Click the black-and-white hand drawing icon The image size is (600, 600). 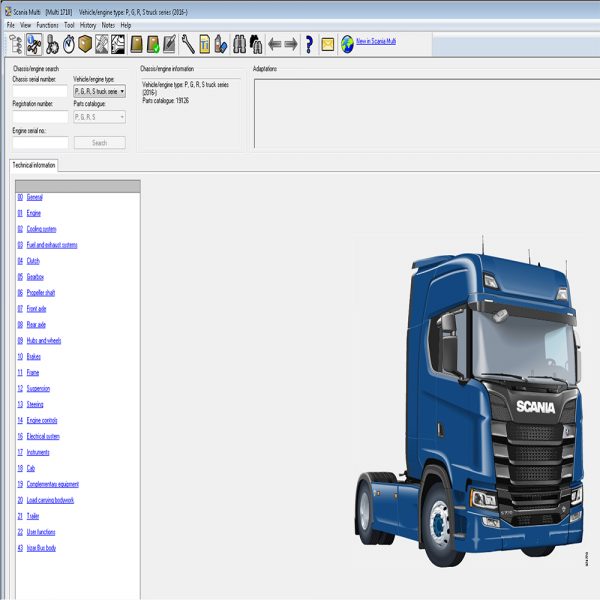118,44
